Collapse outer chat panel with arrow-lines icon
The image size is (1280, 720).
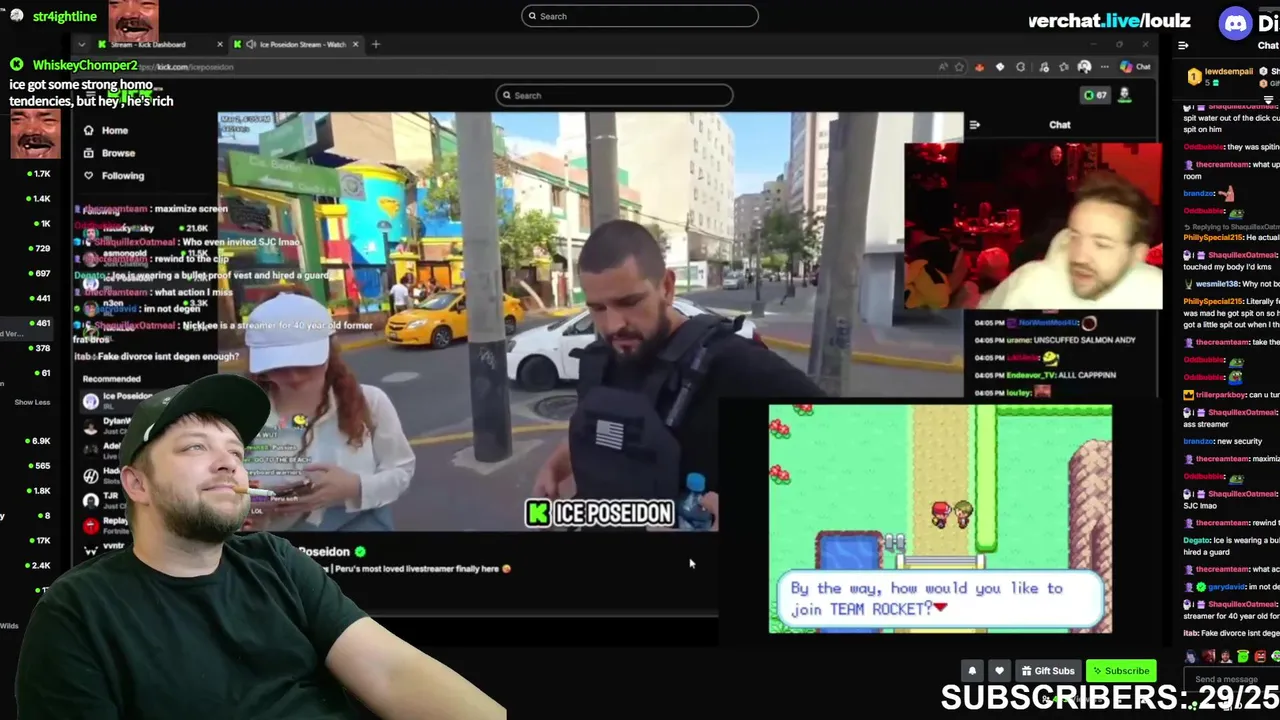pos(1183,45)
